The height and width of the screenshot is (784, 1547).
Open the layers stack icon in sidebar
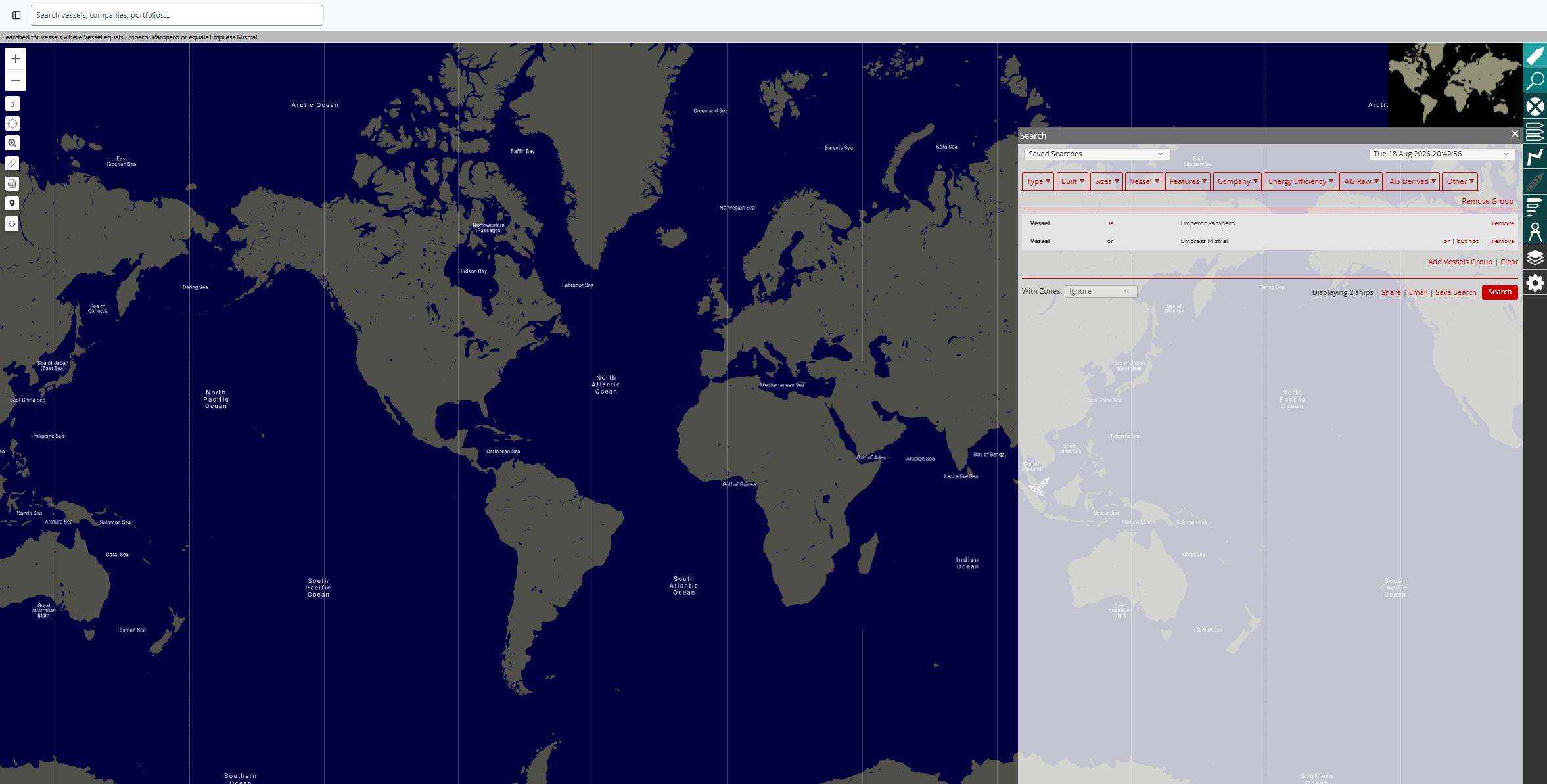(x=1535, y=258)
